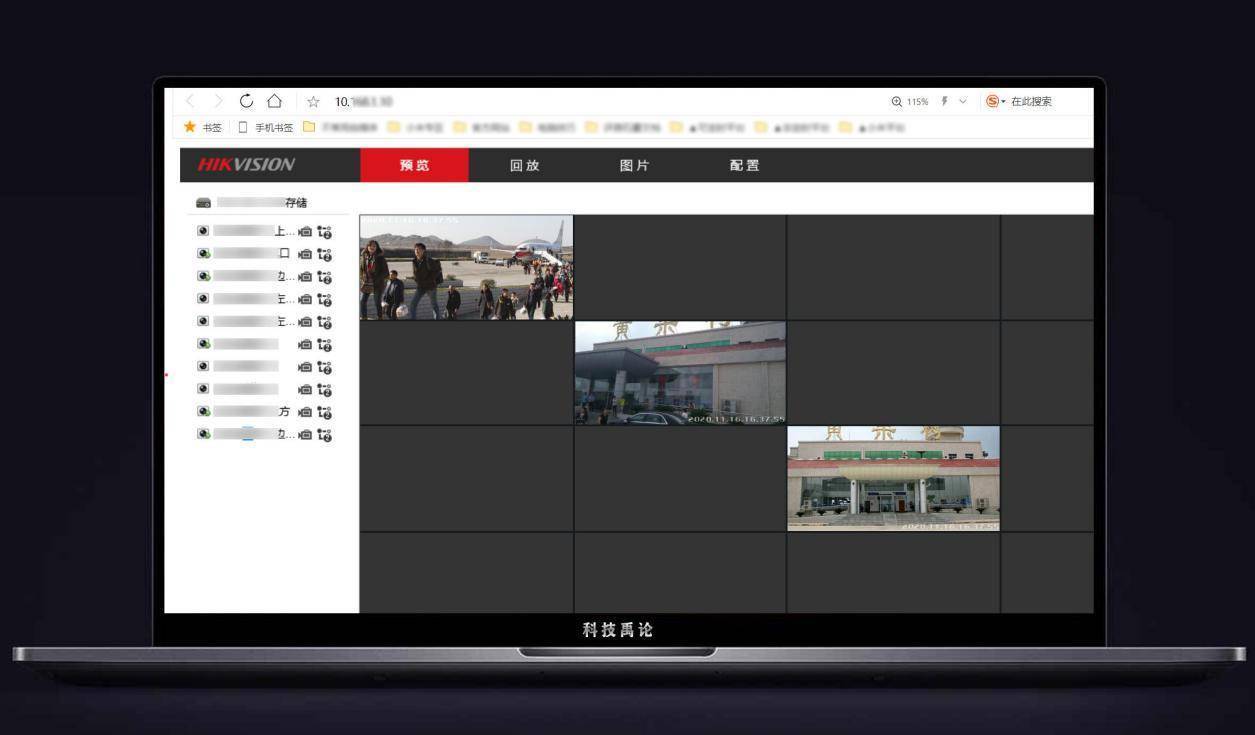Click the digital zoom icon beside the first channel
This screenshot has height=735, width=1255.
pos(324,231)
